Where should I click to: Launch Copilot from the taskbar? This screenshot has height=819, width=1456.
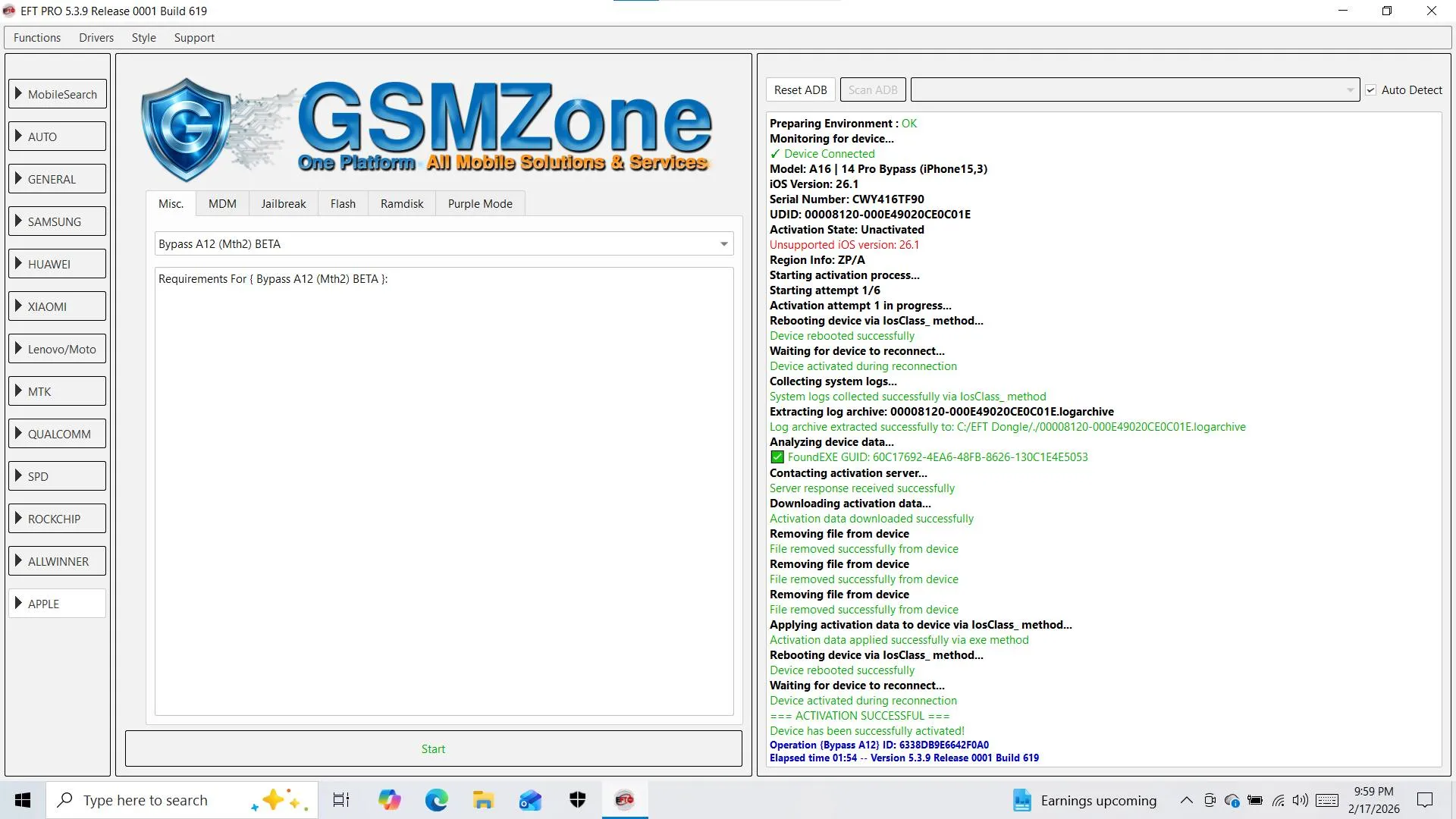389,800
